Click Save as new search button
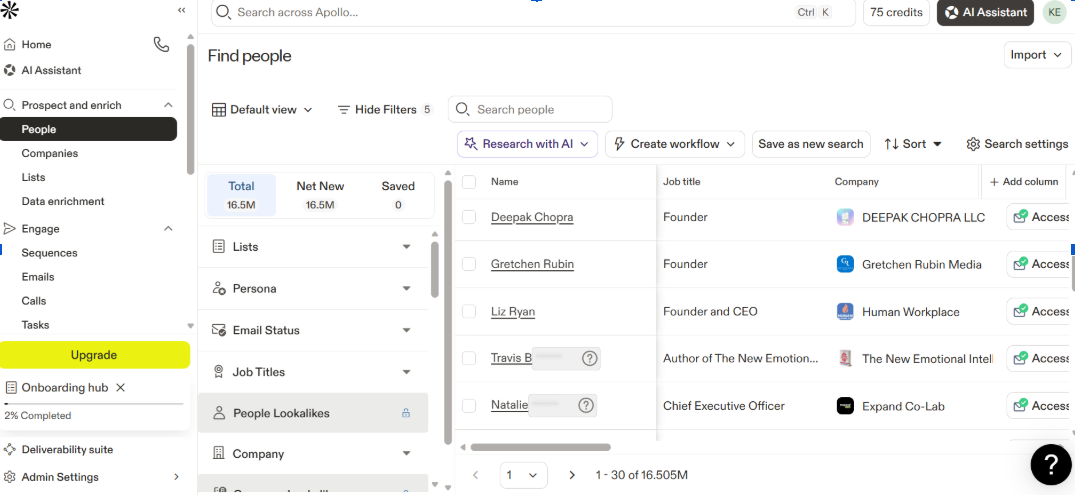 coord(811,144)
